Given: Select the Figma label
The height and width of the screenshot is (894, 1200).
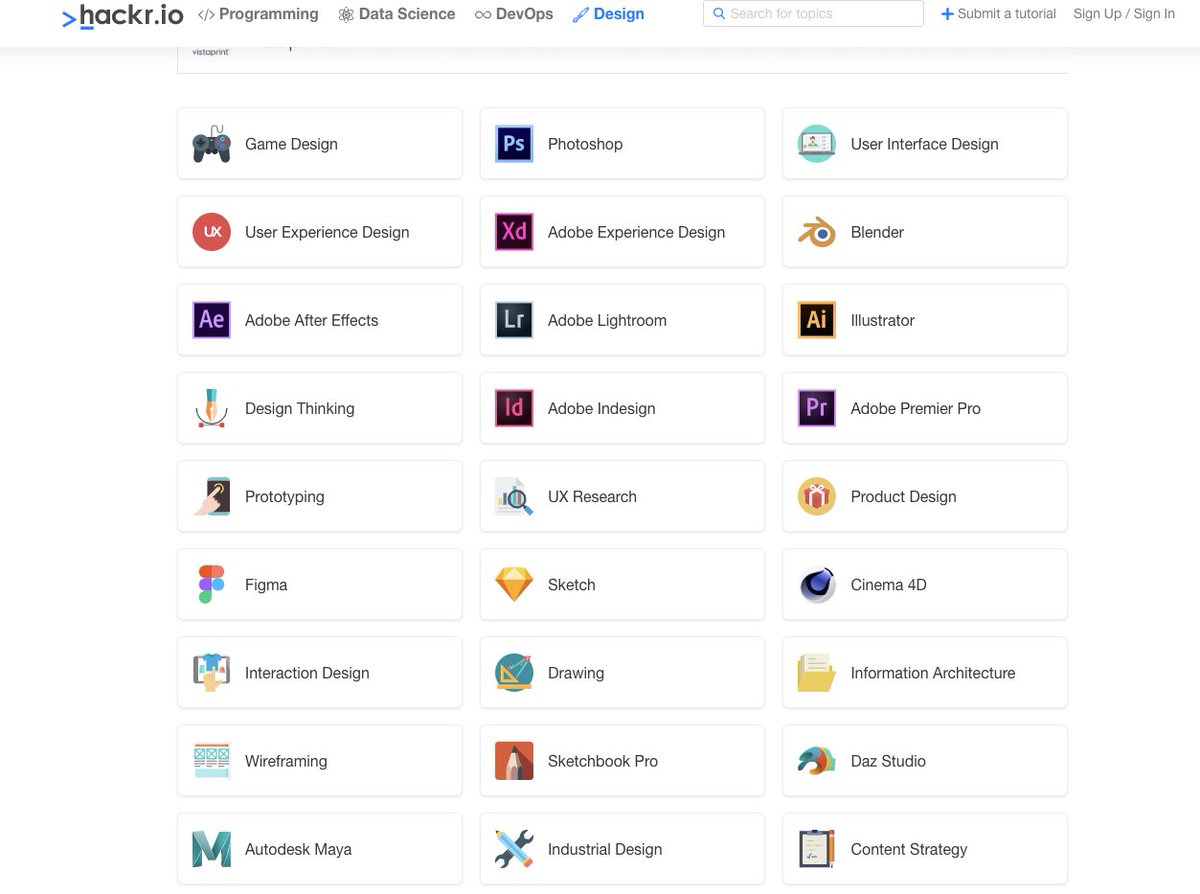Looking at the screenshot, I should 266,585.
